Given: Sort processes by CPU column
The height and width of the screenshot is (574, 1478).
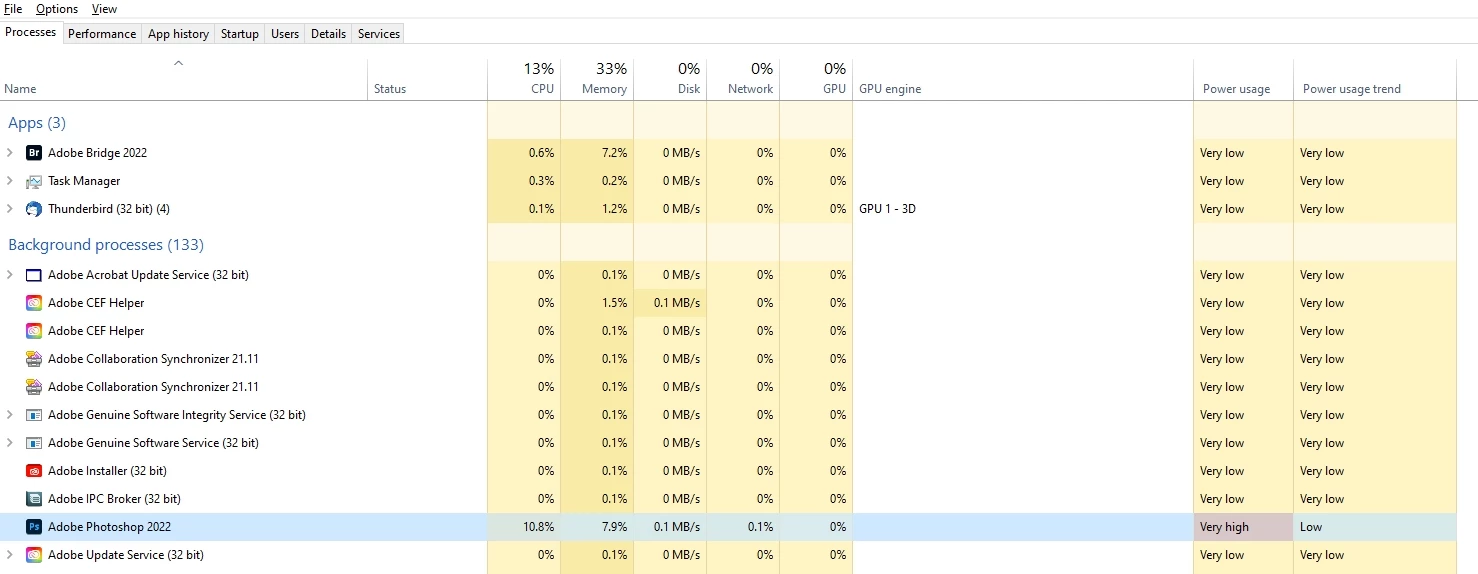Looking at the screenshot, I should (524, 80).
